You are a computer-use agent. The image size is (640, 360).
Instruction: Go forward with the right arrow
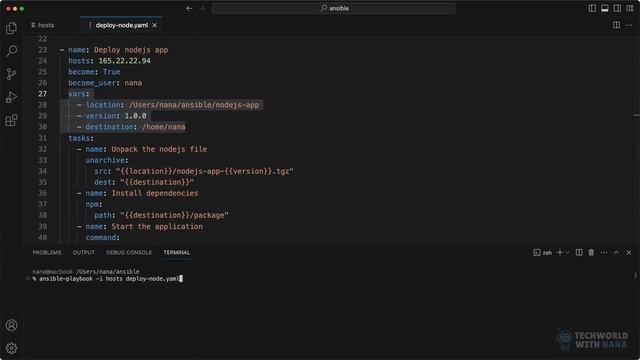[x=202, y=8]
